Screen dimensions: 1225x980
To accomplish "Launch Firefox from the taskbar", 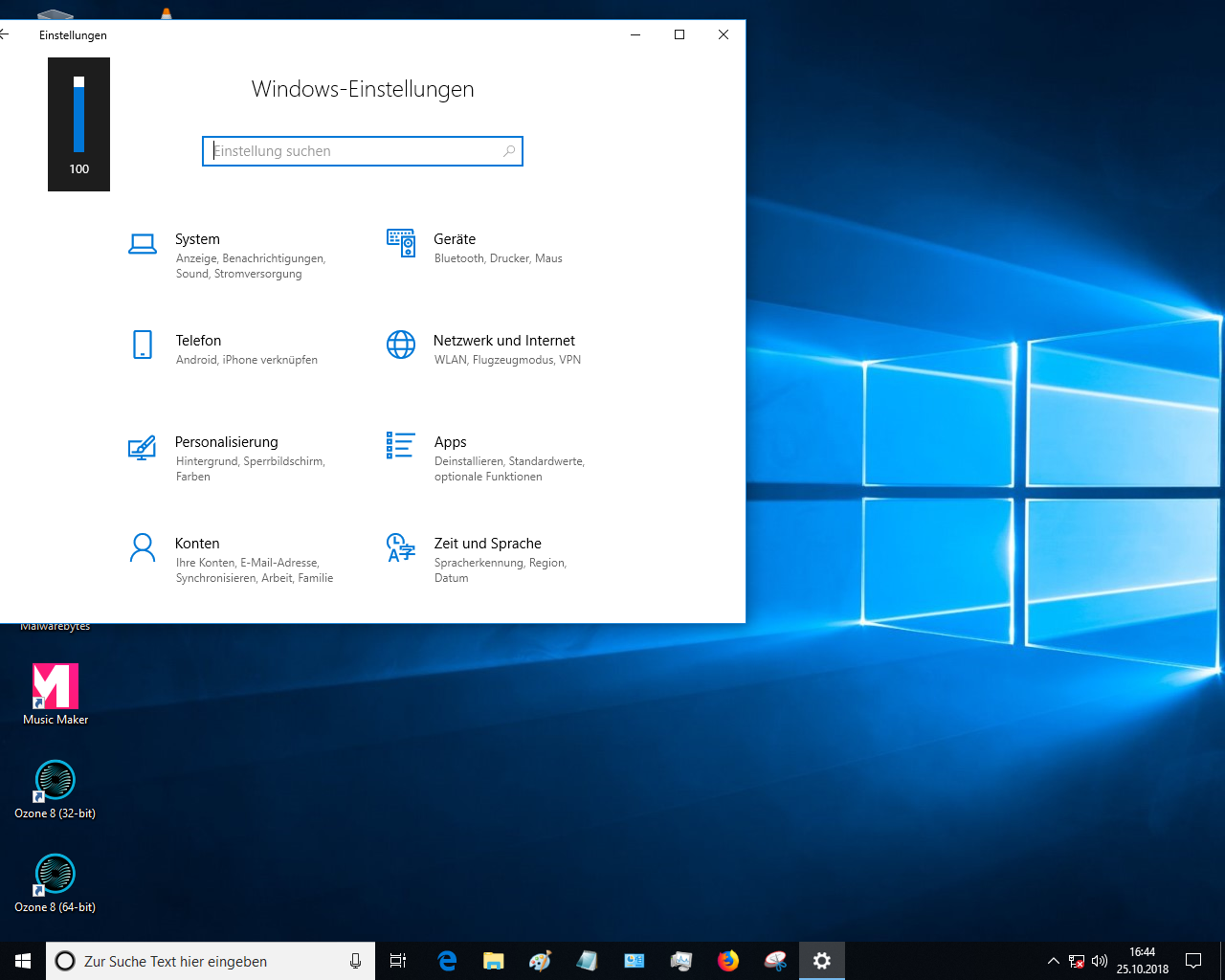I will (728, 961).
